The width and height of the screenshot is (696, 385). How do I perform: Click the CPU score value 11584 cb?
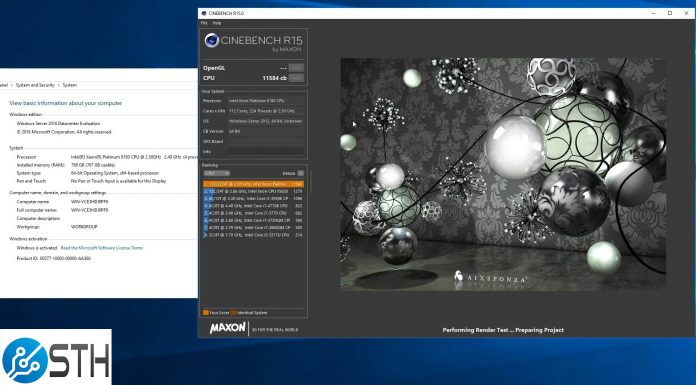pos(274,78)
